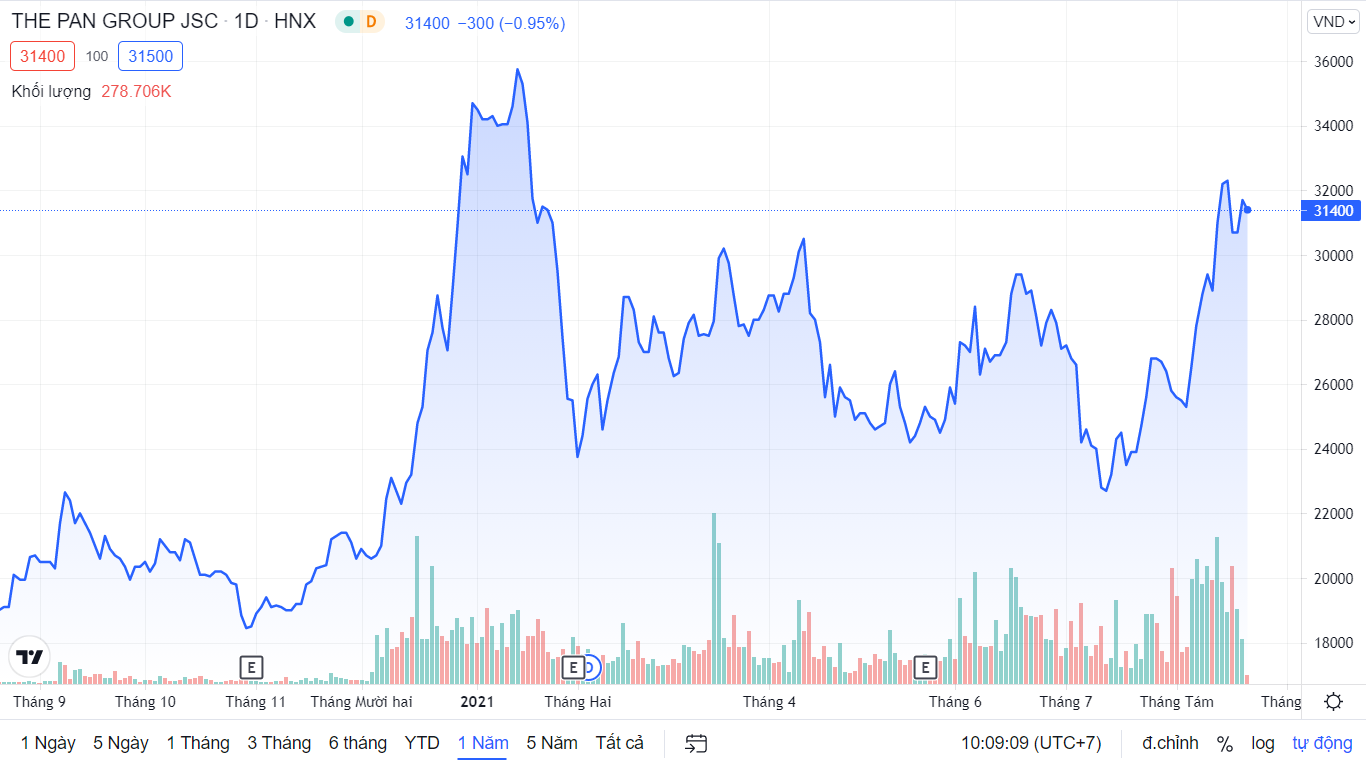Open the date range calendar icon
Image resolution: width=1366 pixels, height=768 pixels.
696,743
